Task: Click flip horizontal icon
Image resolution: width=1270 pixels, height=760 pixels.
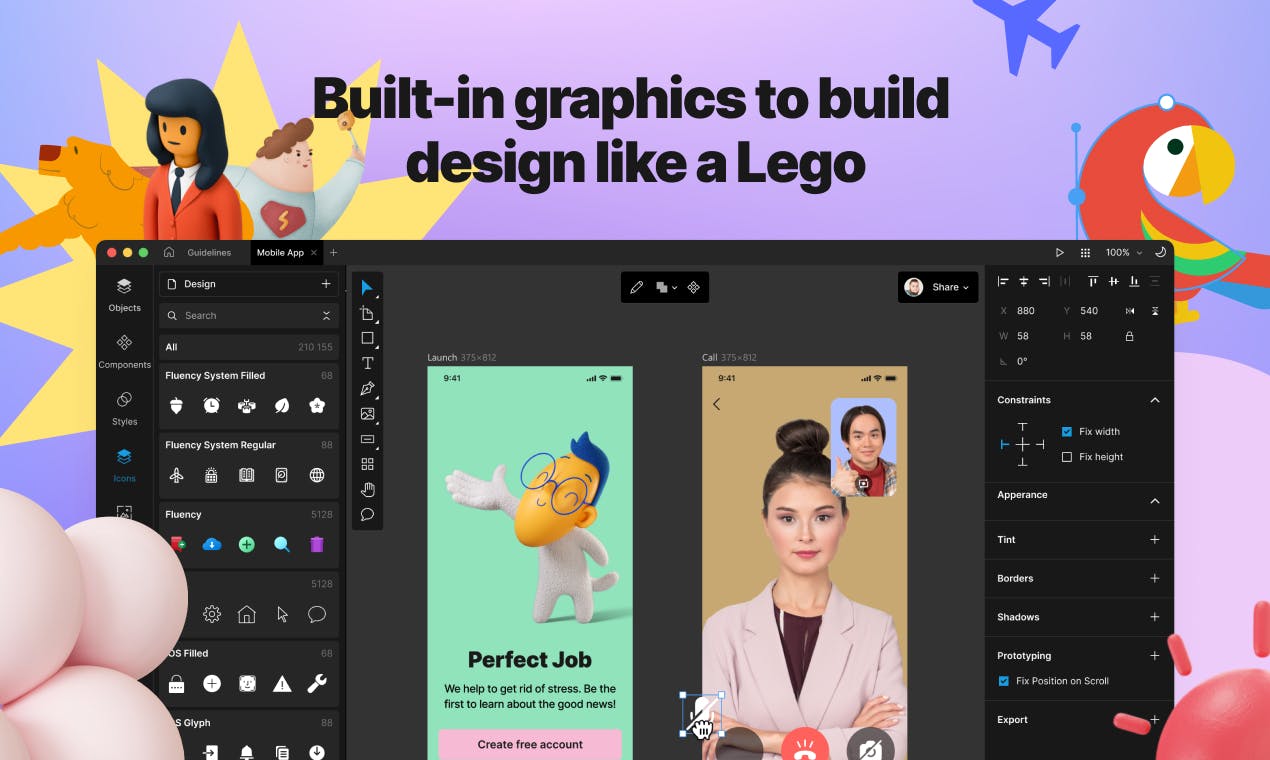Action: pyautogui.click(x=1130, y=311)
